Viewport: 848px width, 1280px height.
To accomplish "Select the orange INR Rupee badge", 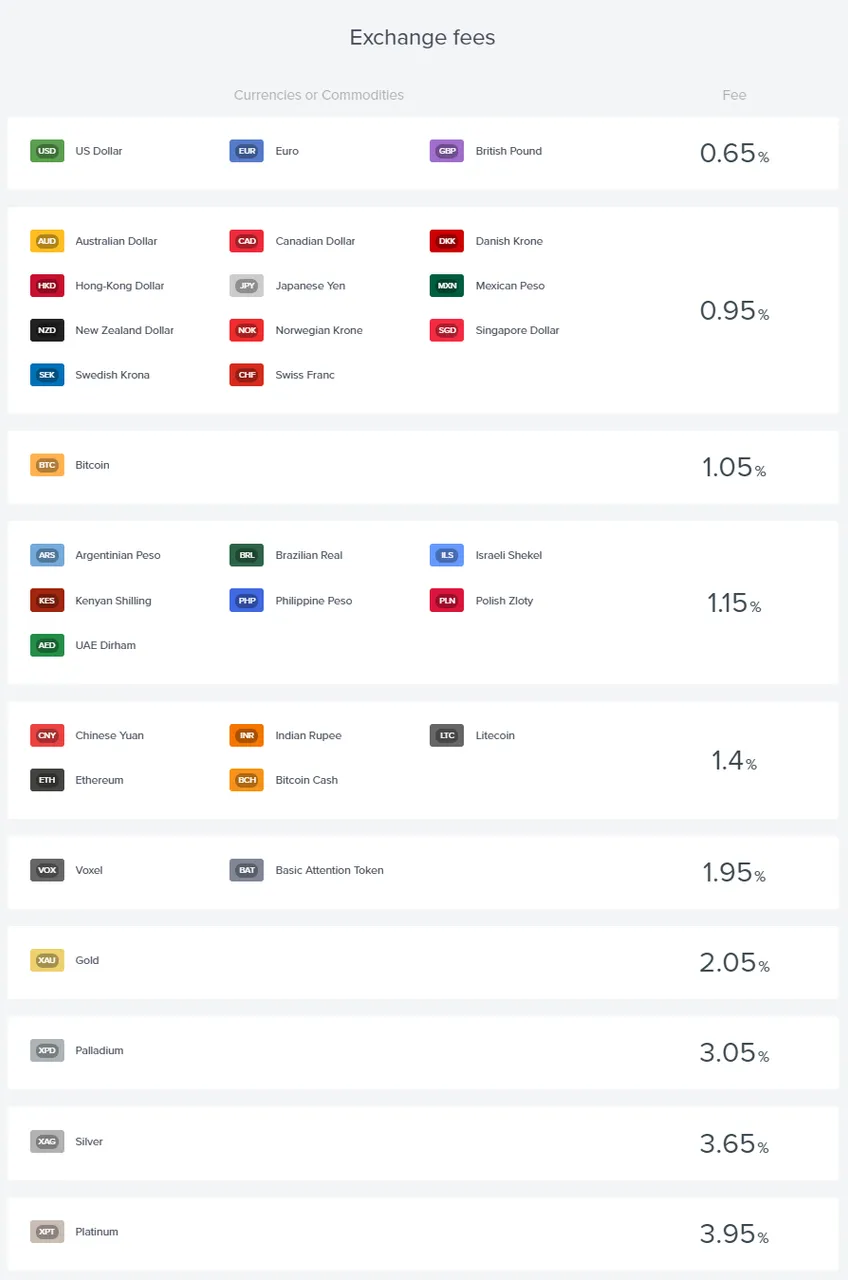I will 246,735.
